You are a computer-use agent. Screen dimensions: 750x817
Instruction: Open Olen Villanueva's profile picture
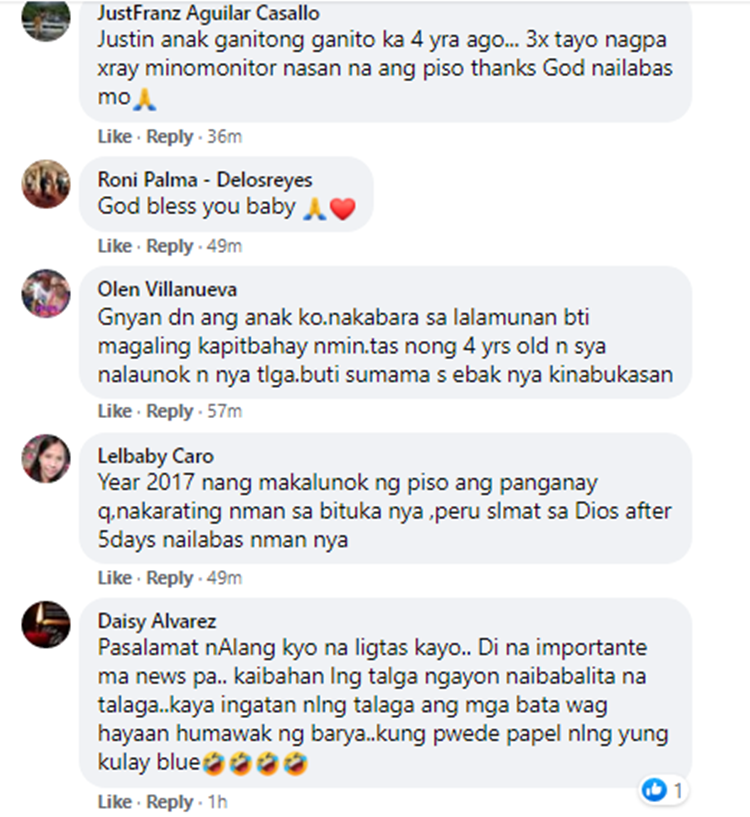[46, 293]
